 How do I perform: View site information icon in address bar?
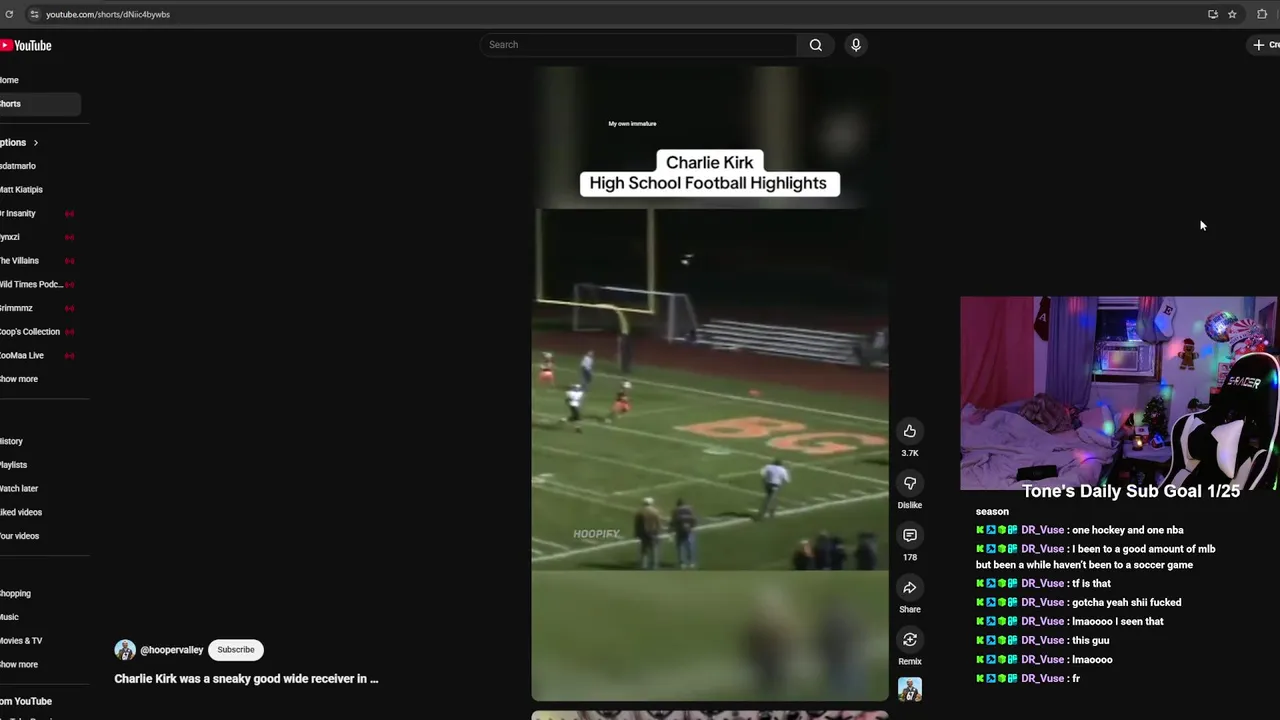(x=33, y=14)
